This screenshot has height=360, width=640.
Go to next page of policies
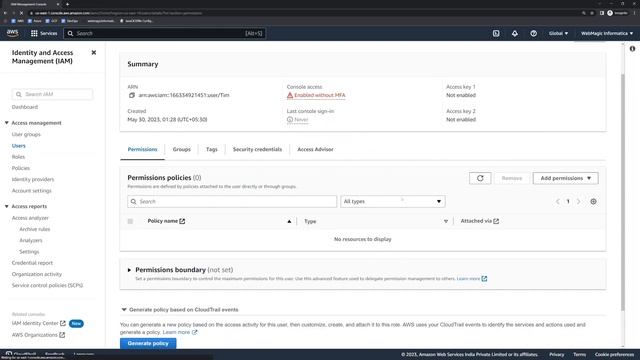578,201
